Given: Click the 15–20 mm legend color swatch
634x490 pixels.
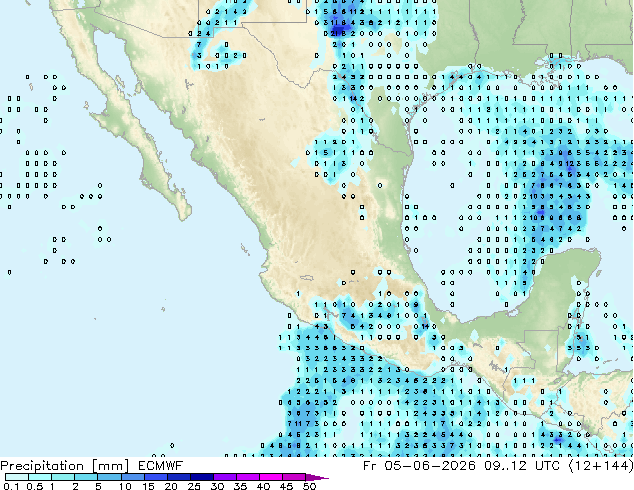Looking at the screenshot, I should coord(156,477).
